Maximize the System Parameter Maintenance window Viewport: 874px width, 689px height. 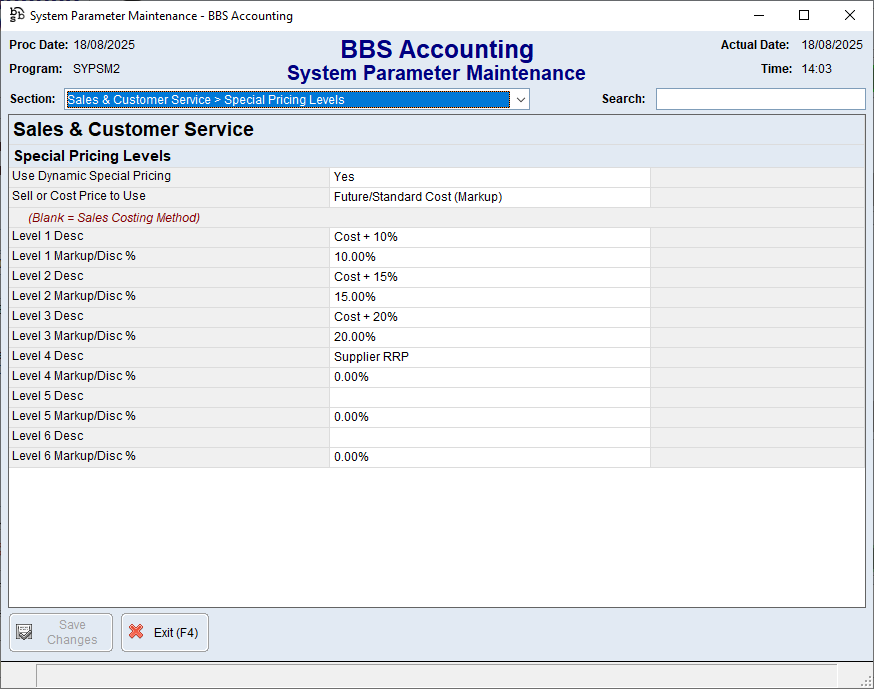[x=804, y=15]
